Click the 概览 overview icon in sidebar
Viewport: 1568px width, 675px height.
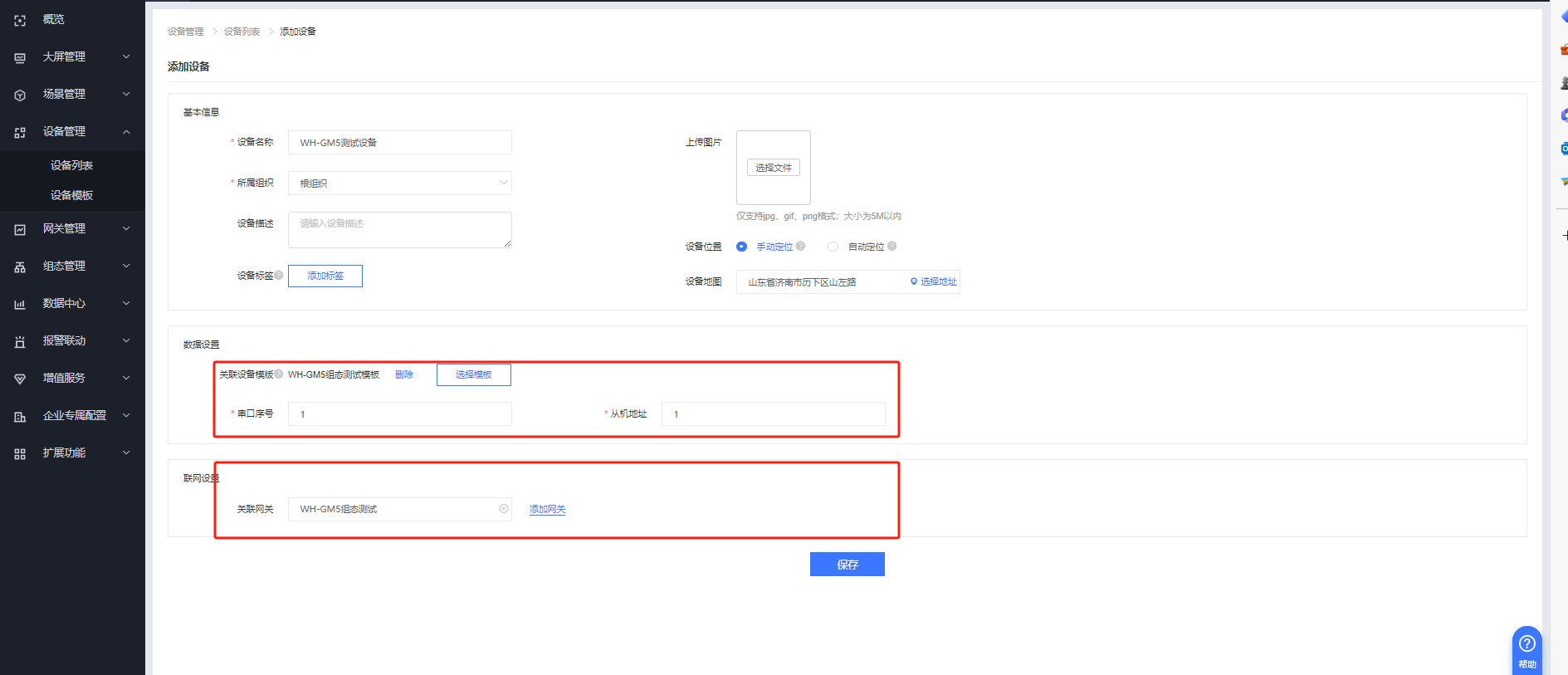click(x=20, y=20)
